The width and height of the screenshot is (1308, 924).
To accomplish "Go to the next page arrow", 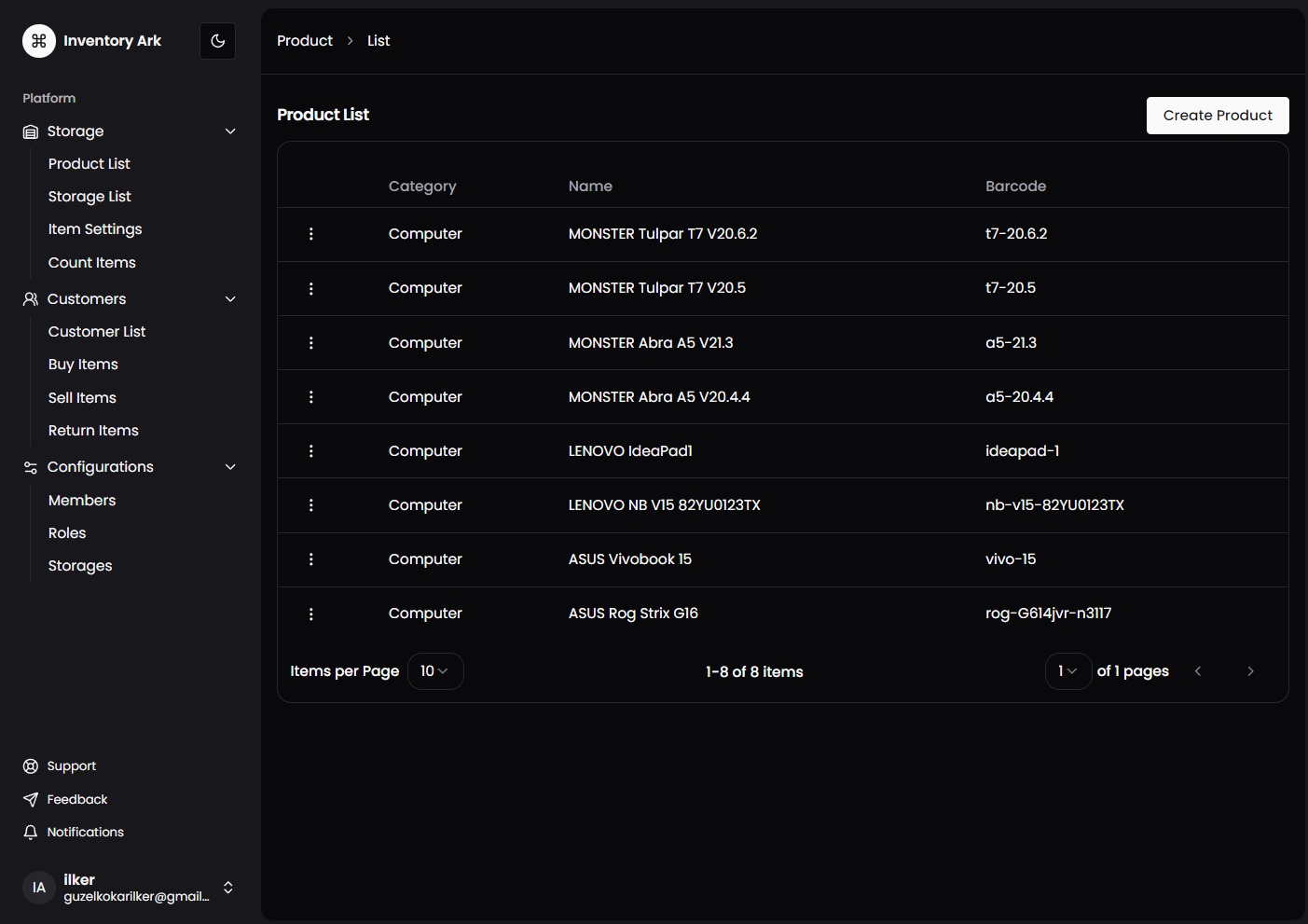I will click(1250, 671).
